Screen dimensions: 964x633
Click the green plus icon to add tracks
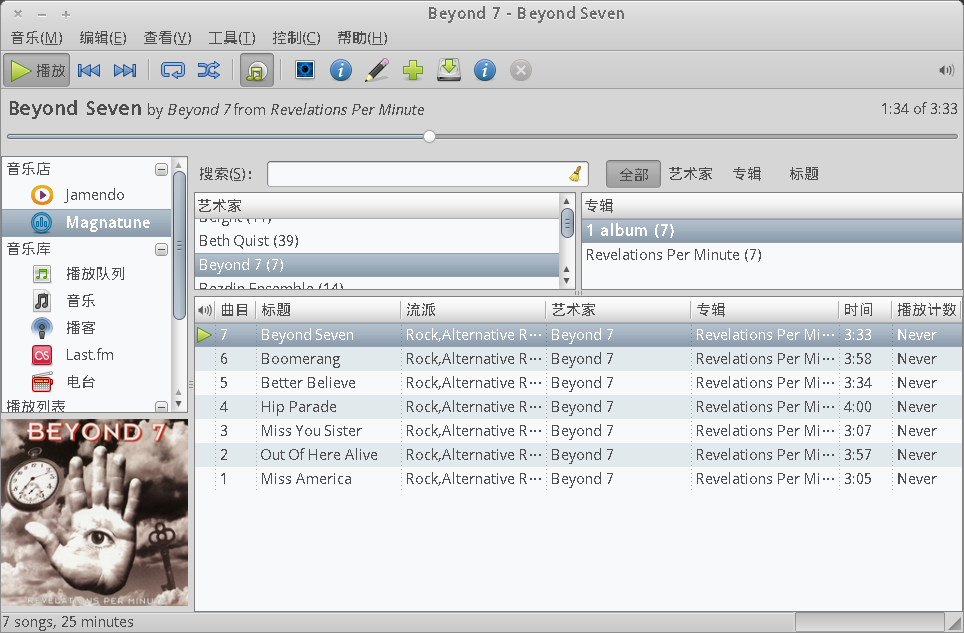coord(412,70)
